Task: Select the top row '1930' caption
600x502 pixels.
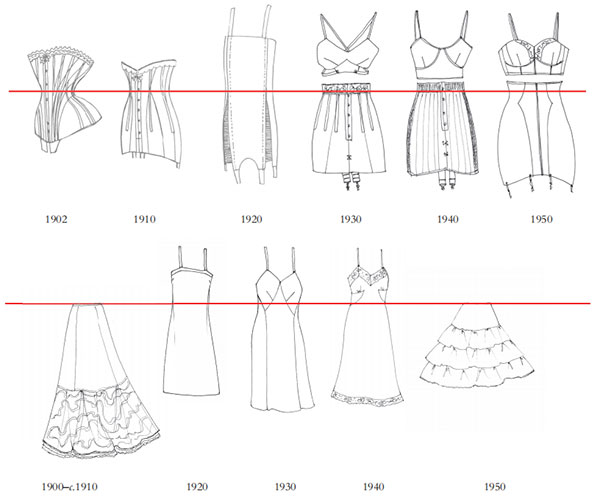Action: click(351, 219)
